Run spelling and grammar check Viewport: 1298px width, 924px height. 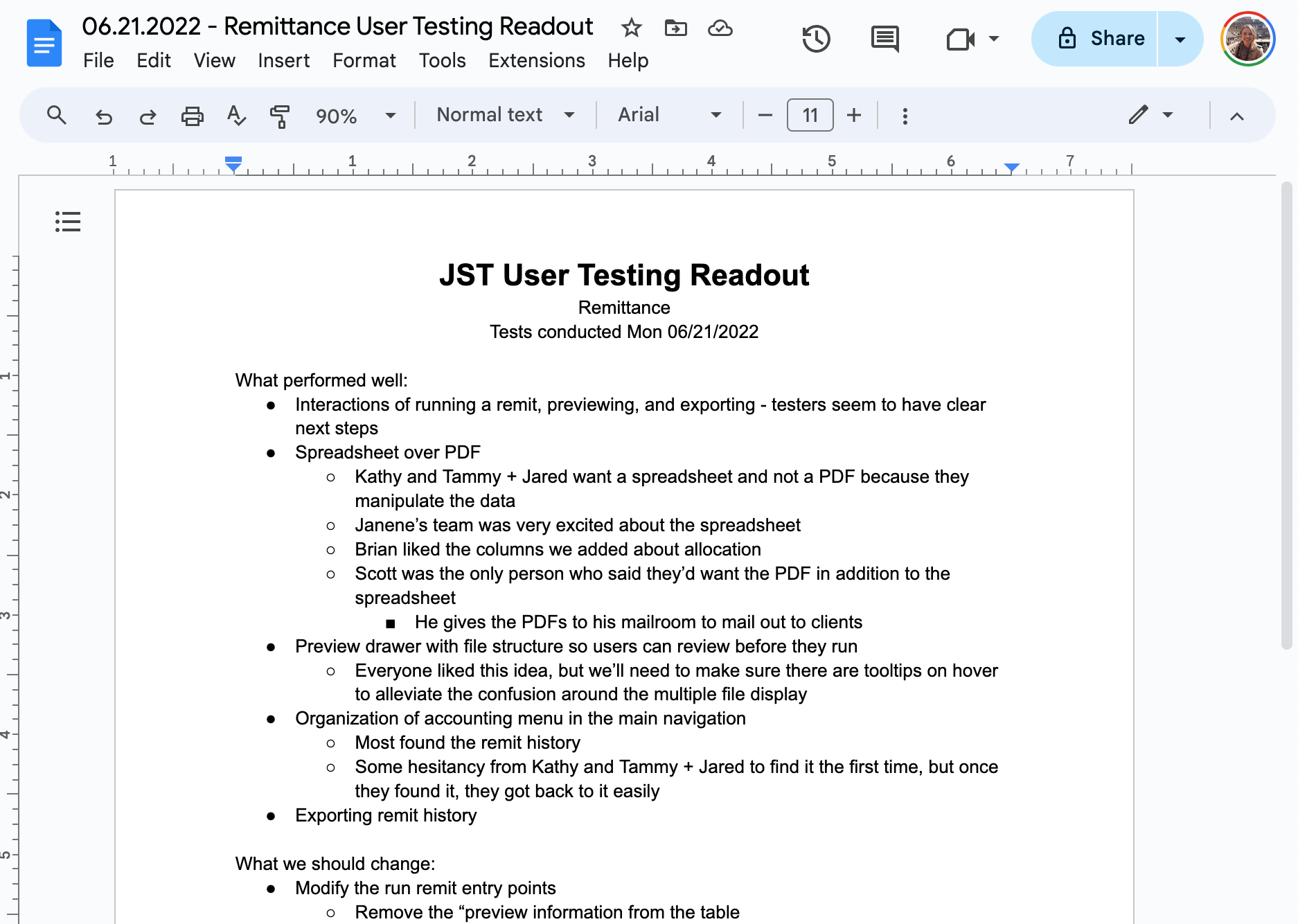tap(236, 116)
